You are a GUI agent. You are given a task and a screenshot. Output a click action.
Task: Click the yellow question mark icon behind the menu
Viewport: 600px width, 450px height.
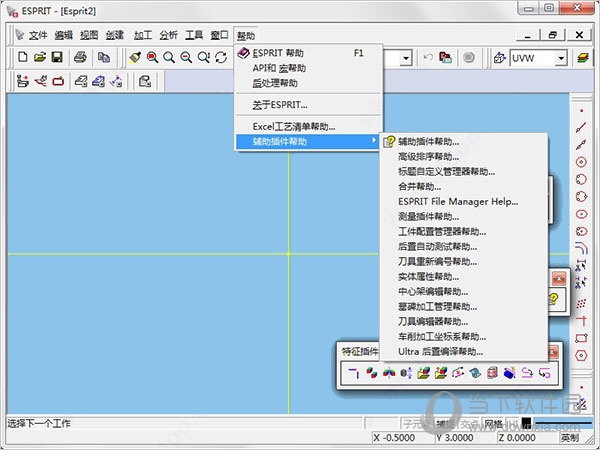click(x=554, y=299)
